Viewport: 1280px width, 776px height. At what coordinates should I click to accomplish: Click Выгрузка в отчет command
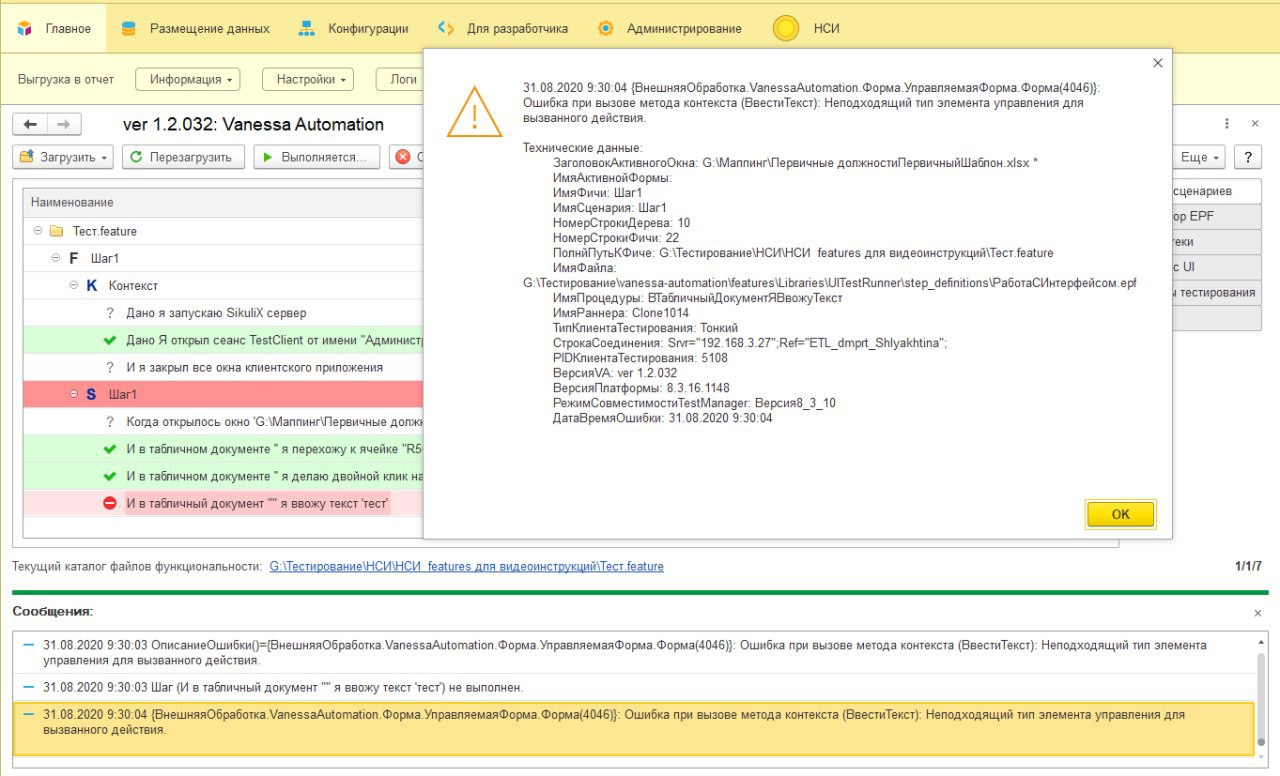[x=66, y=79]
